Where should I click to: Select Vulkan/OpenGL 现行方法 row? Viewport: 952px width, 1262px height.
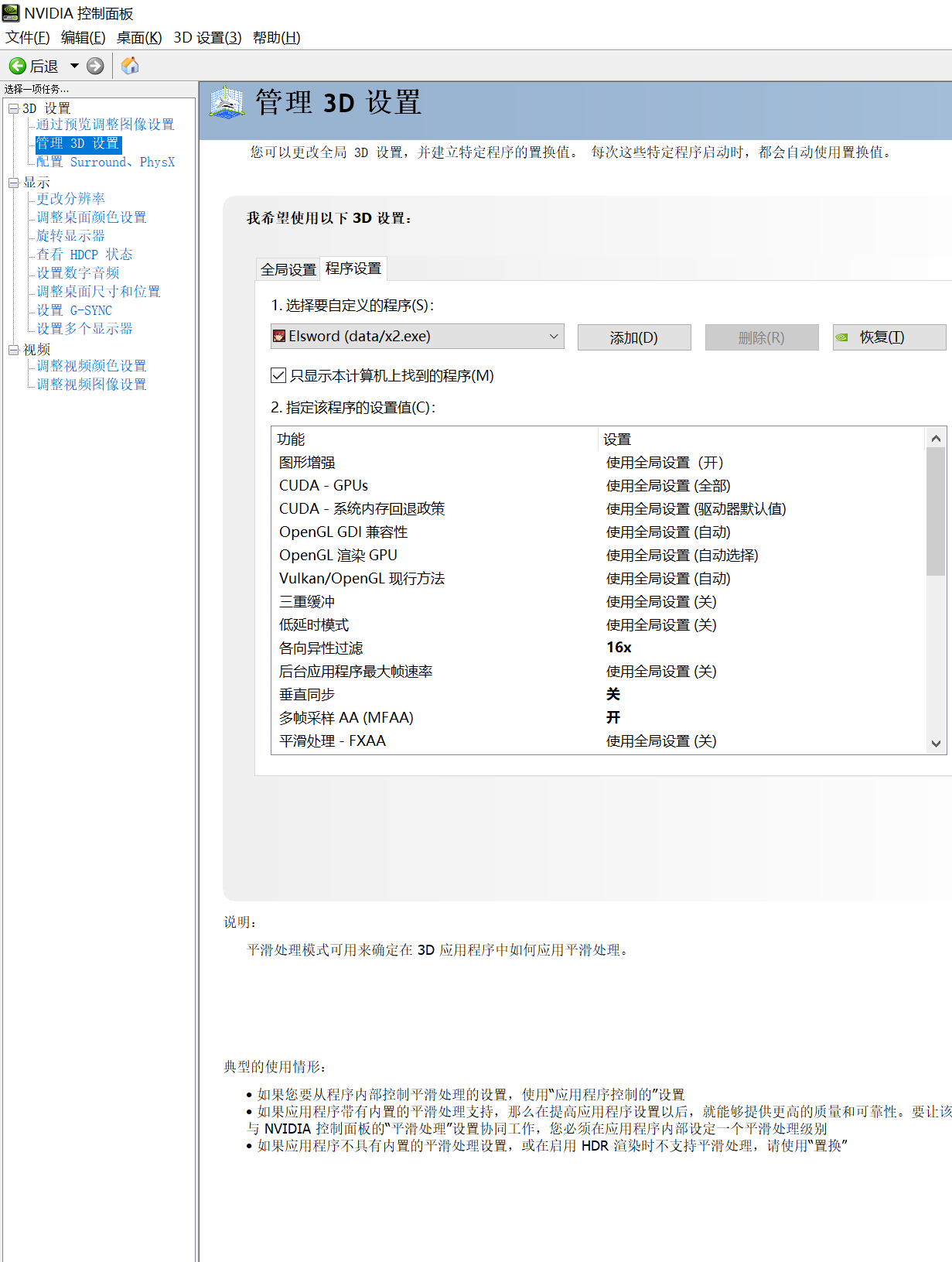point(599,579)
